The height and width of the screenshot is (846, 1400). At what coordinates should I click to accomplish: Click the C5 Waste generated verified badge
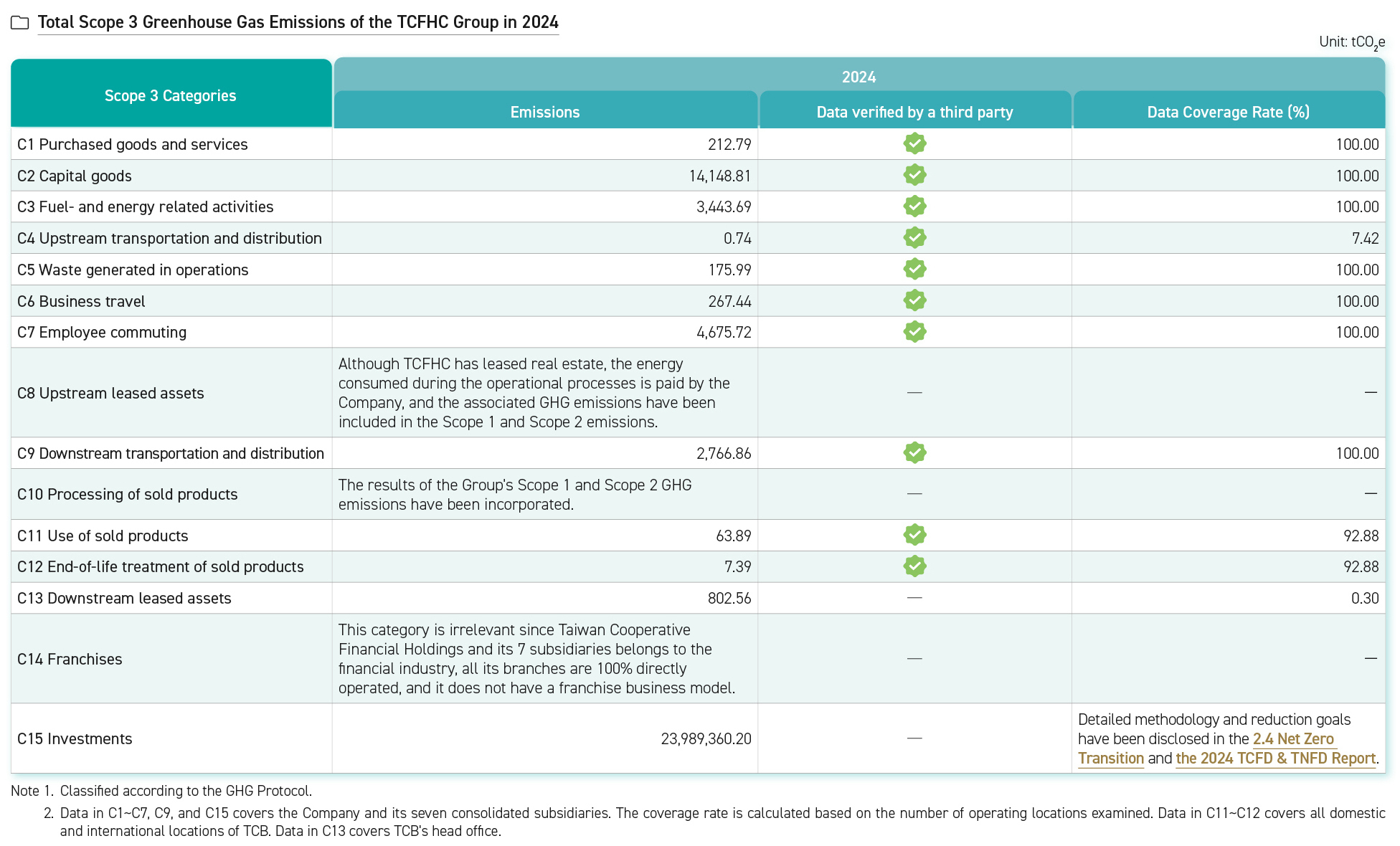pyautogui.click(x=914, y=269)
